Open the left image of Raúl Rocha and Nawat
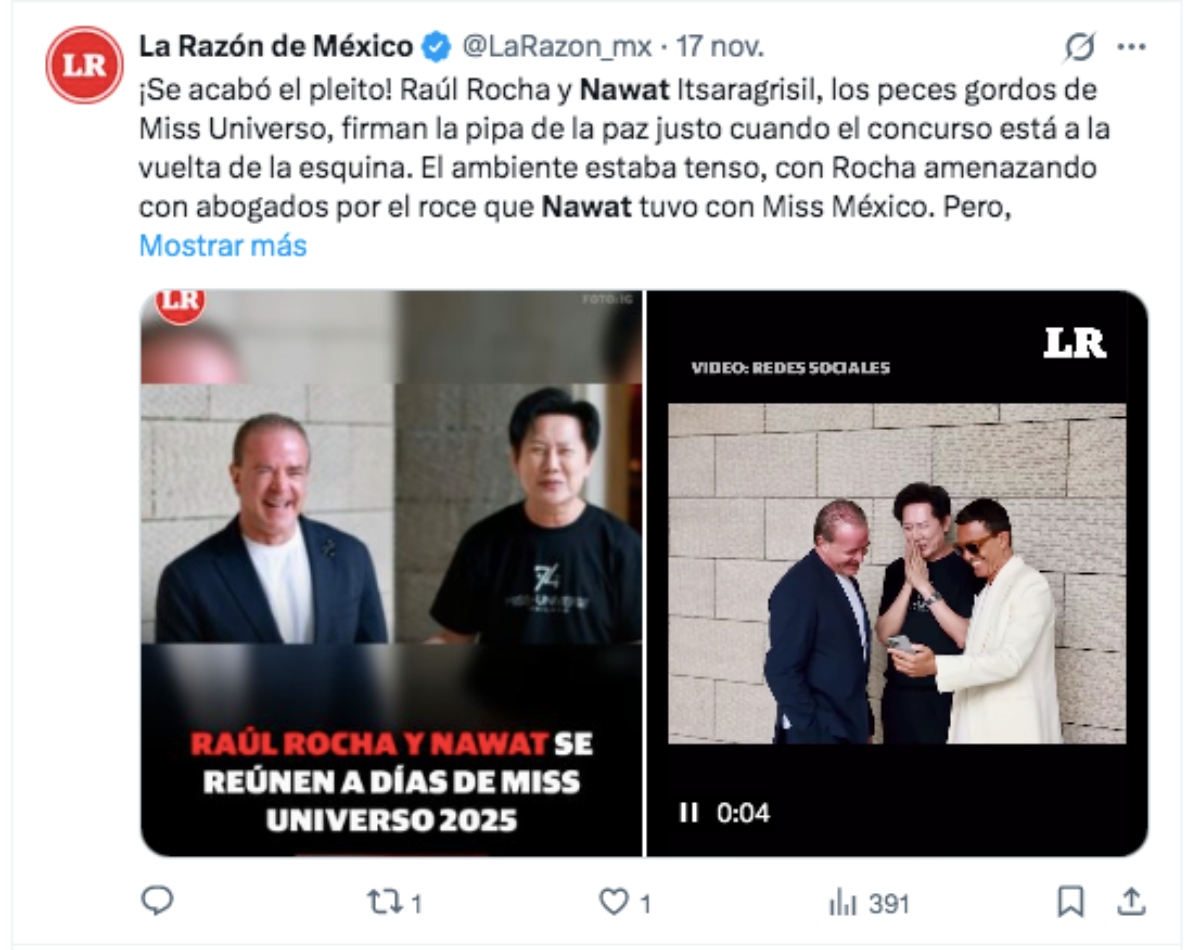 click(391, 573)
